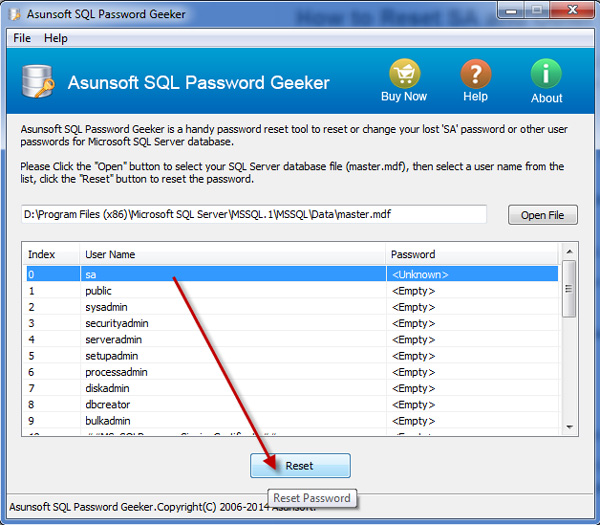
Task: Click the Open File button
Action: 543,215
